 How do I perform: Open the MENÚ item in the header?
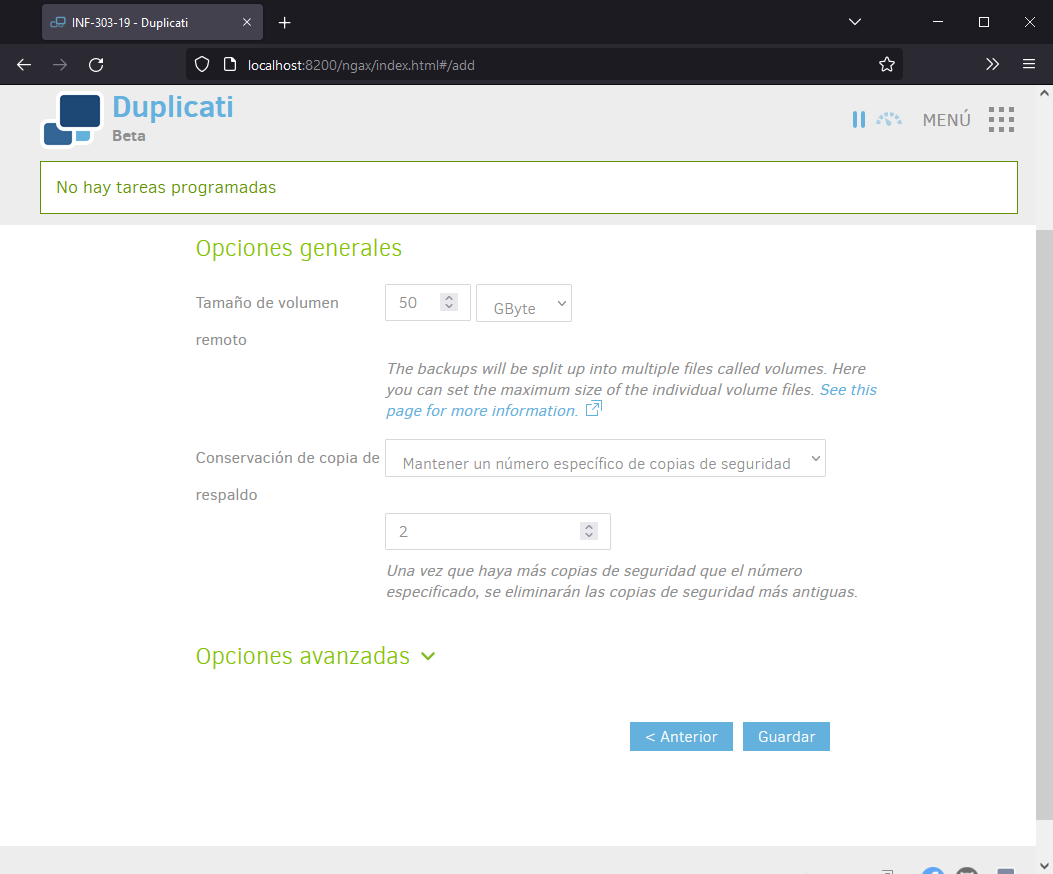pos(946,120)
